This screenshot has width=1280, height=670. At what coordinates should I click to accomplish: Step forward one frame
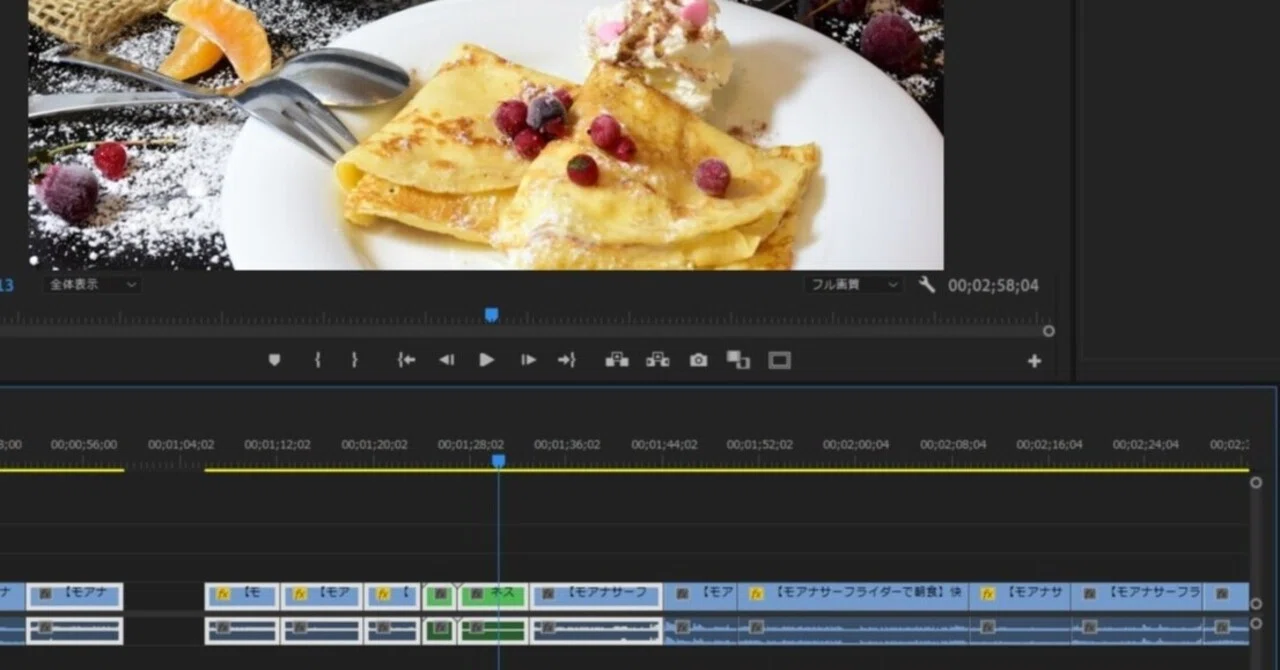528,360
